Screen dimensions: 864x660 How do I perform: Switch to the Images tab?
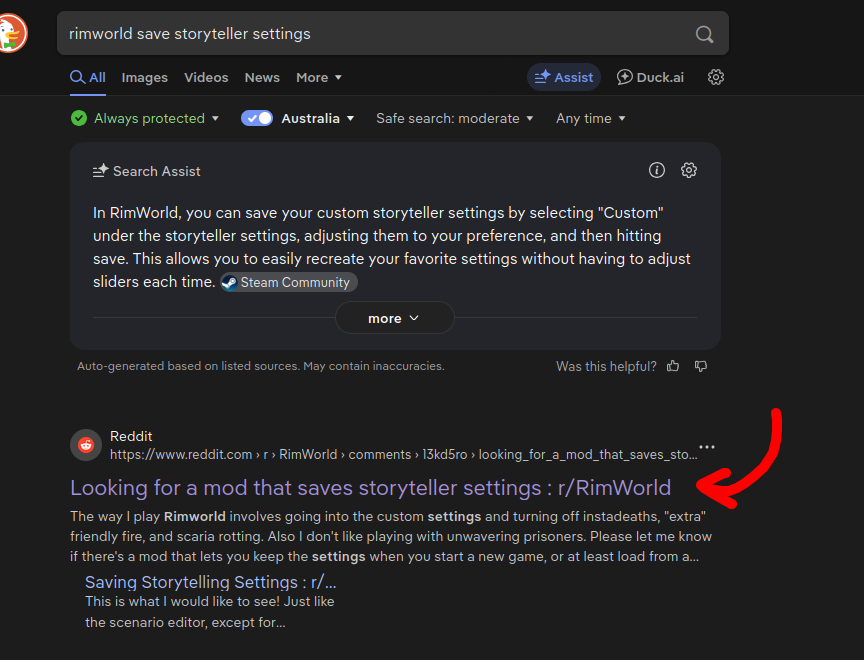[x=144, y=78]
